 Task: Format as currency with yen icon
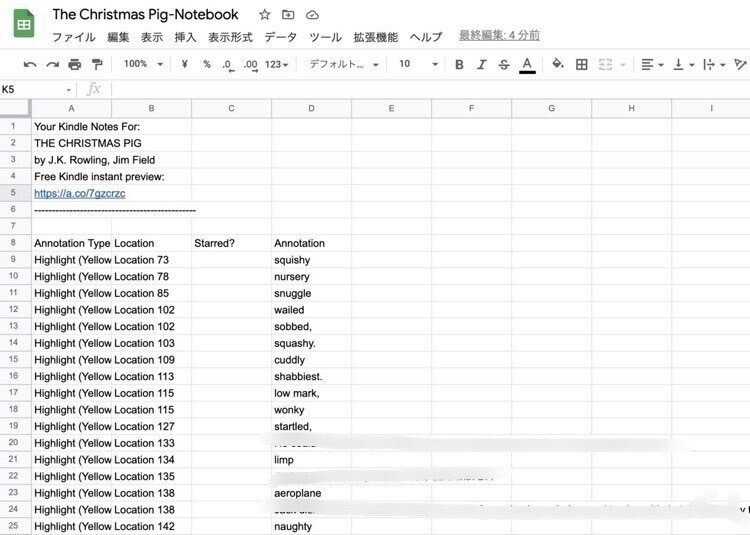[x=185, y=64]
